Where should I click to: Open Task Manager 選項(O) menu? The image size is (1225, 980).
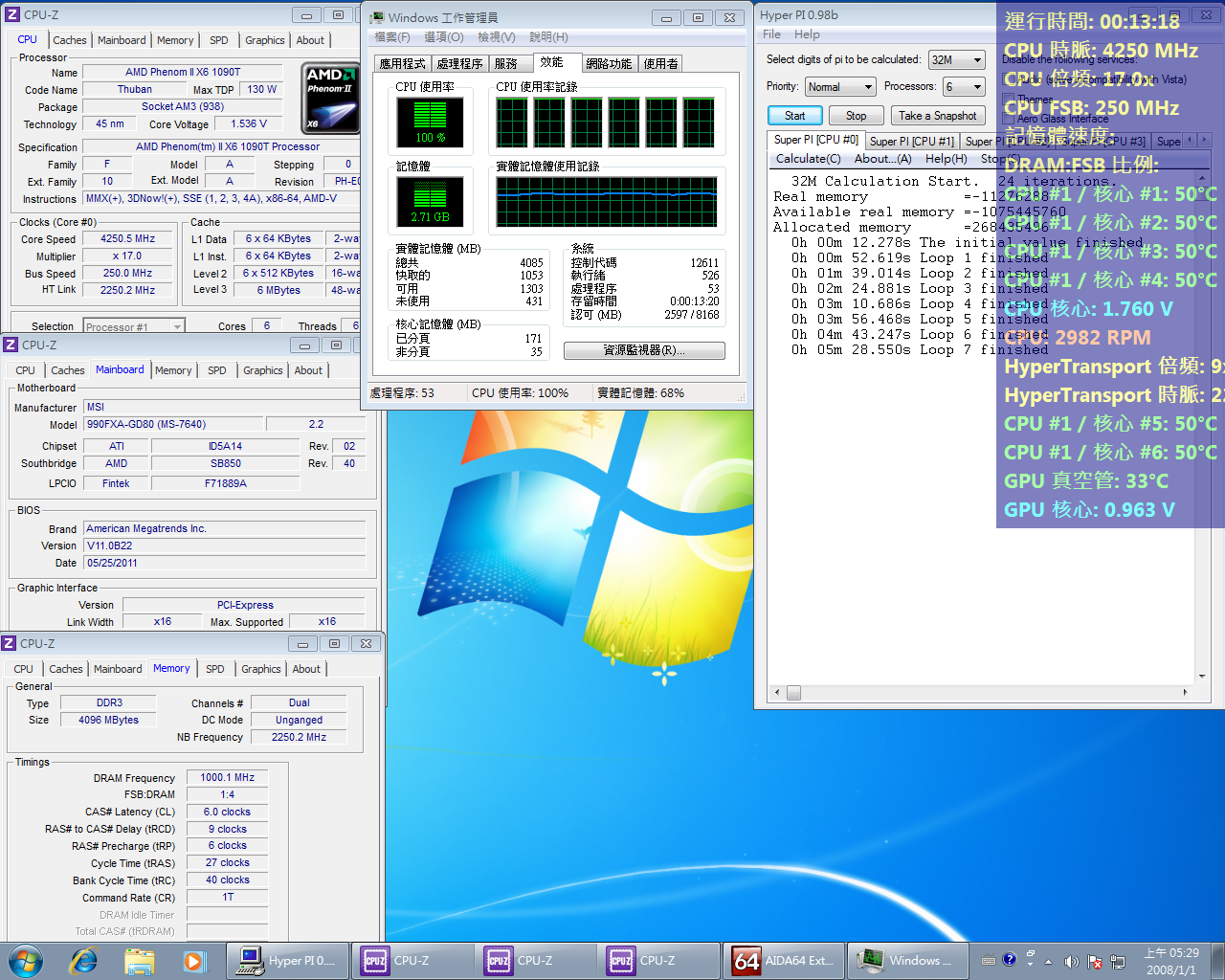(444, 37)
